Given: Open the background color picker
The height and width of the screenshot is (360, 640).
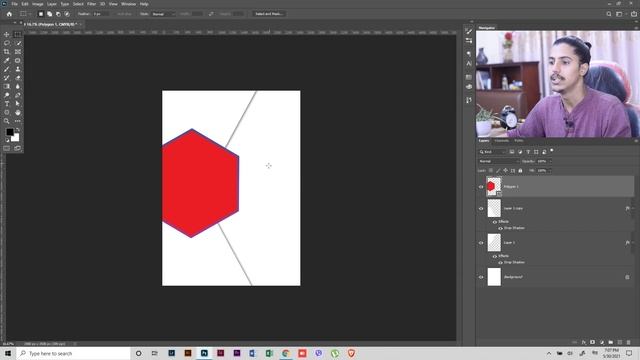Looking at the screenshot, I should [16, 138].
